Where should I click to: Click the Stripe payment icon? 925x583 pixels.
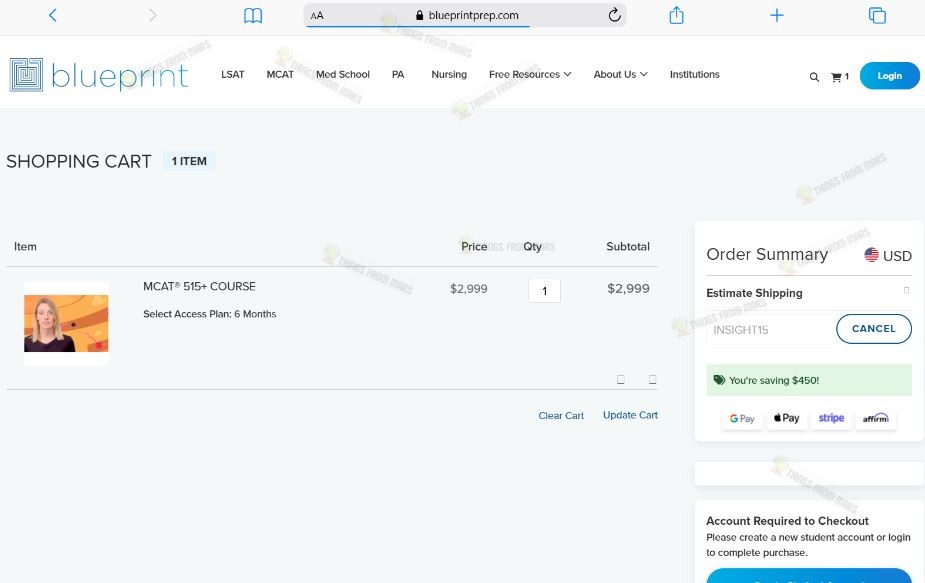point(831,418)
